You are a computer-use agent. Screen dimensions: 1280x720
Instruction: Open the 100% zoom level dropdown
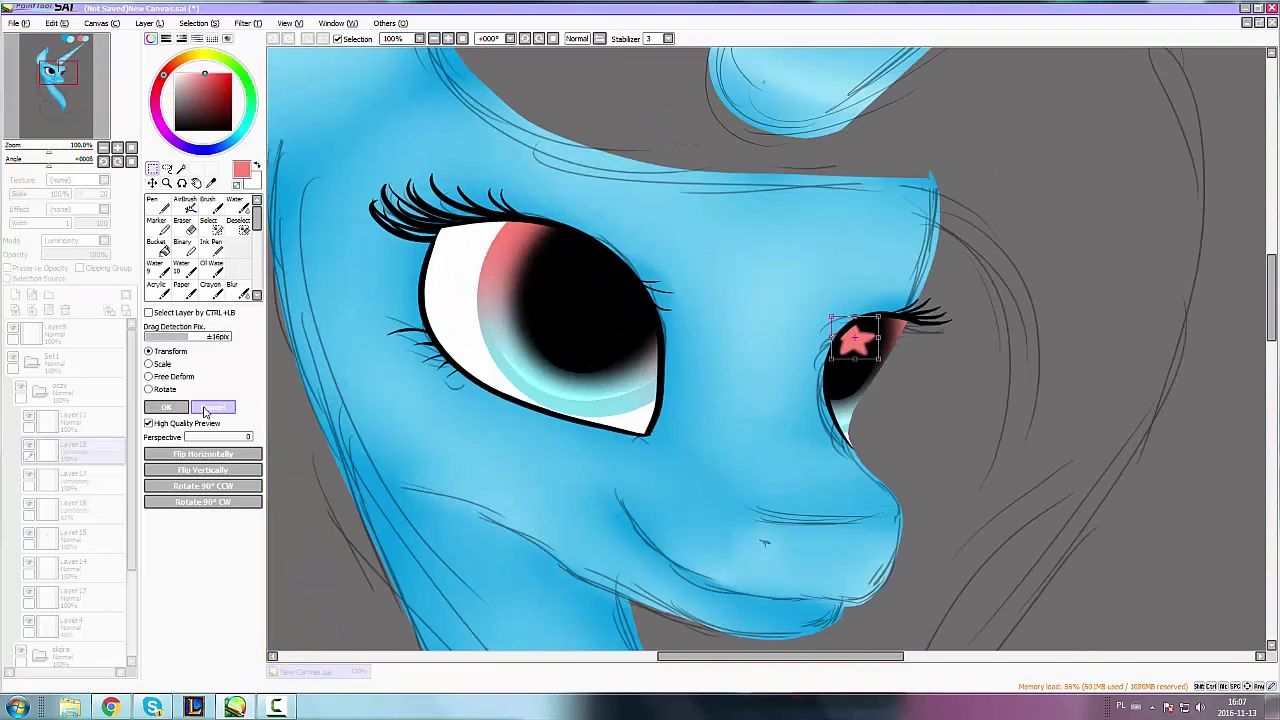420,38
